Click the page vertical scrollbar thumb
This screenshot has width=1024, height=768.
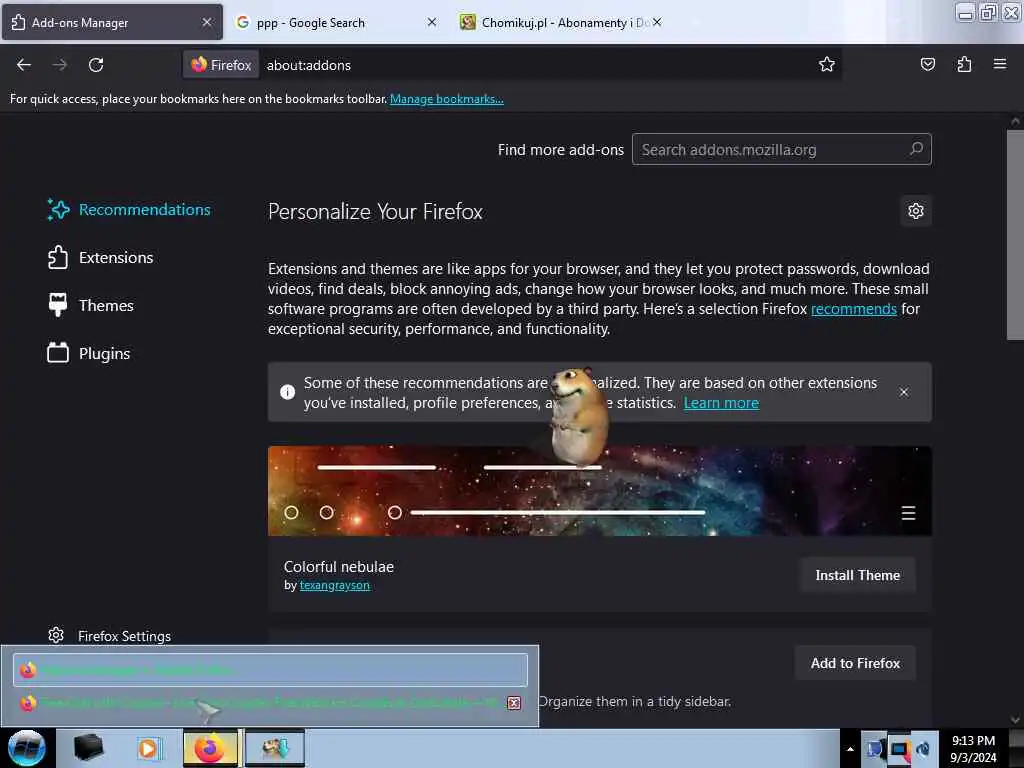(x=1015, y=234)
